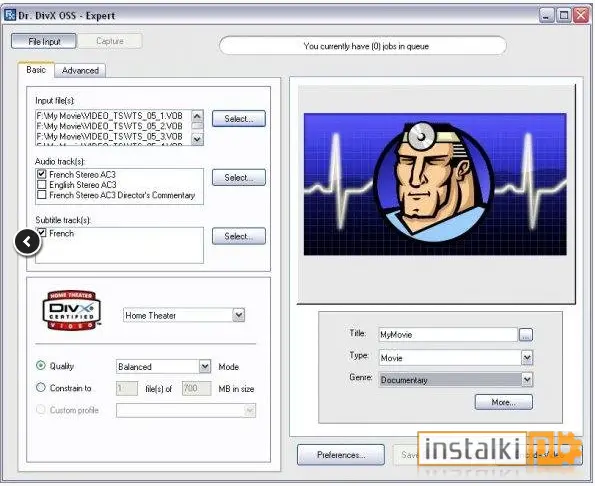
Task: Minimize the Dr. DivX window
Action: [546, 16]
